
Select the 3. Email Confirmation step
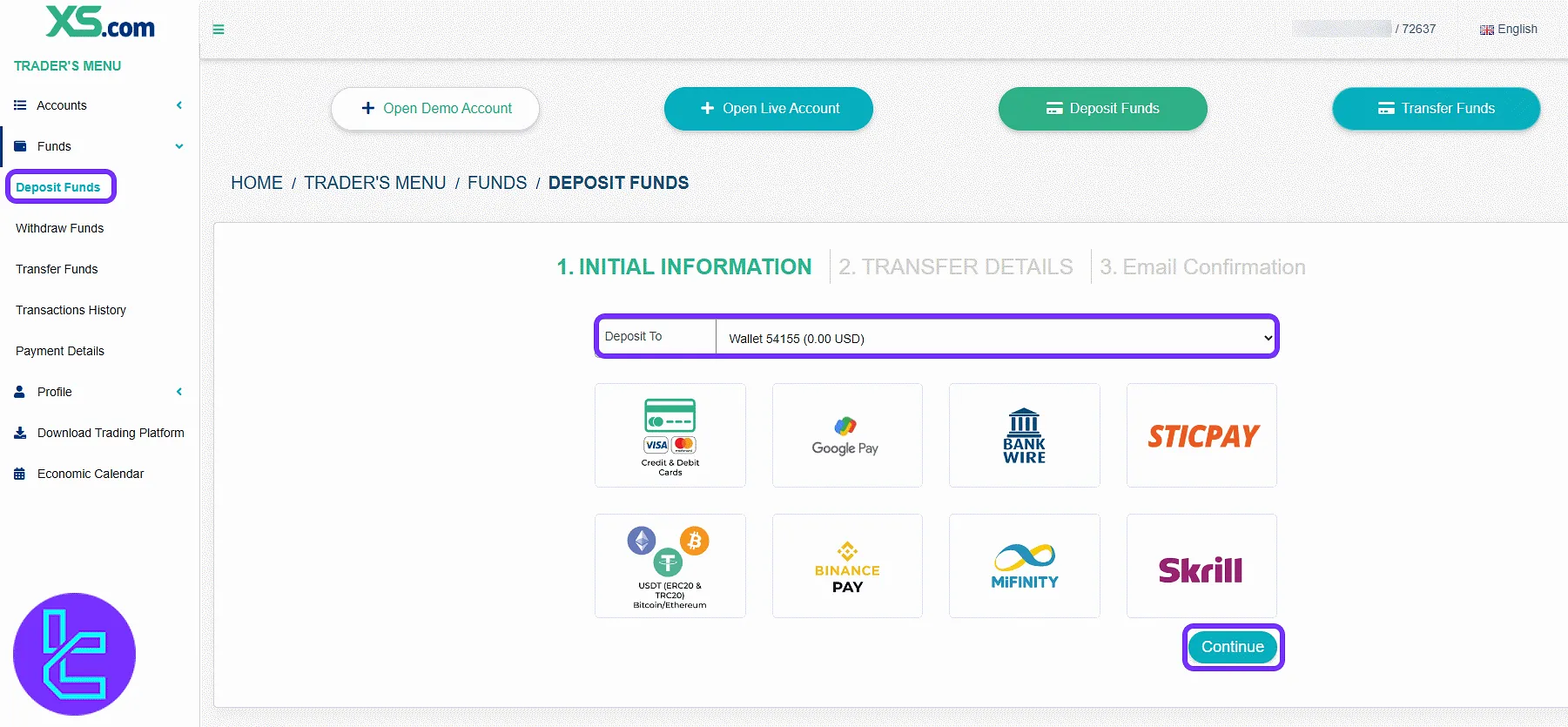(x=1202, y=267)
